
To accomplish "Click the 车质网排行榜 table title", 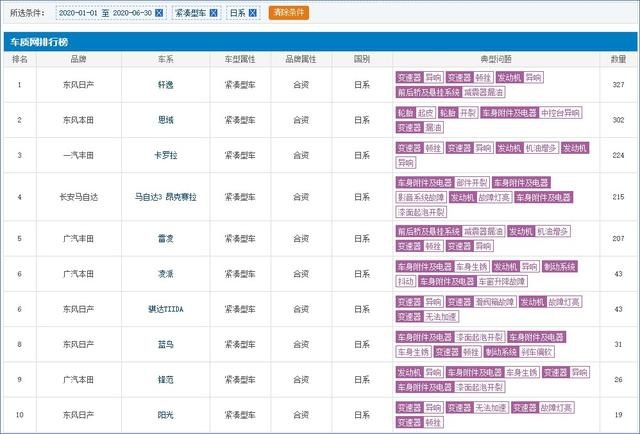I will tap(39, 42).
